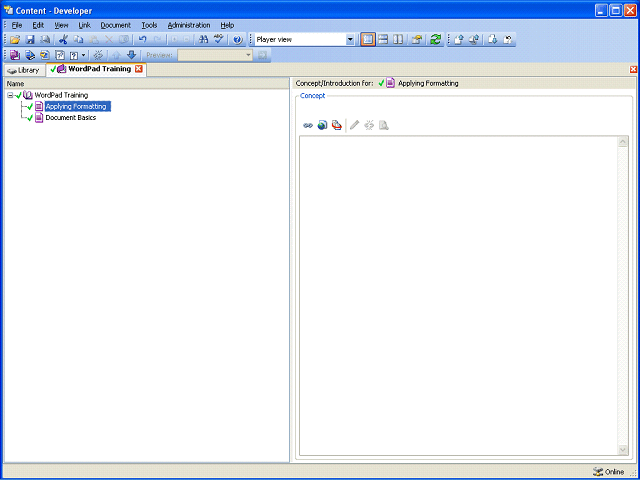Click the Concept pane scrollbar up arrow
The height and width of the screenshot is (480, 640).
coord(623,142)
